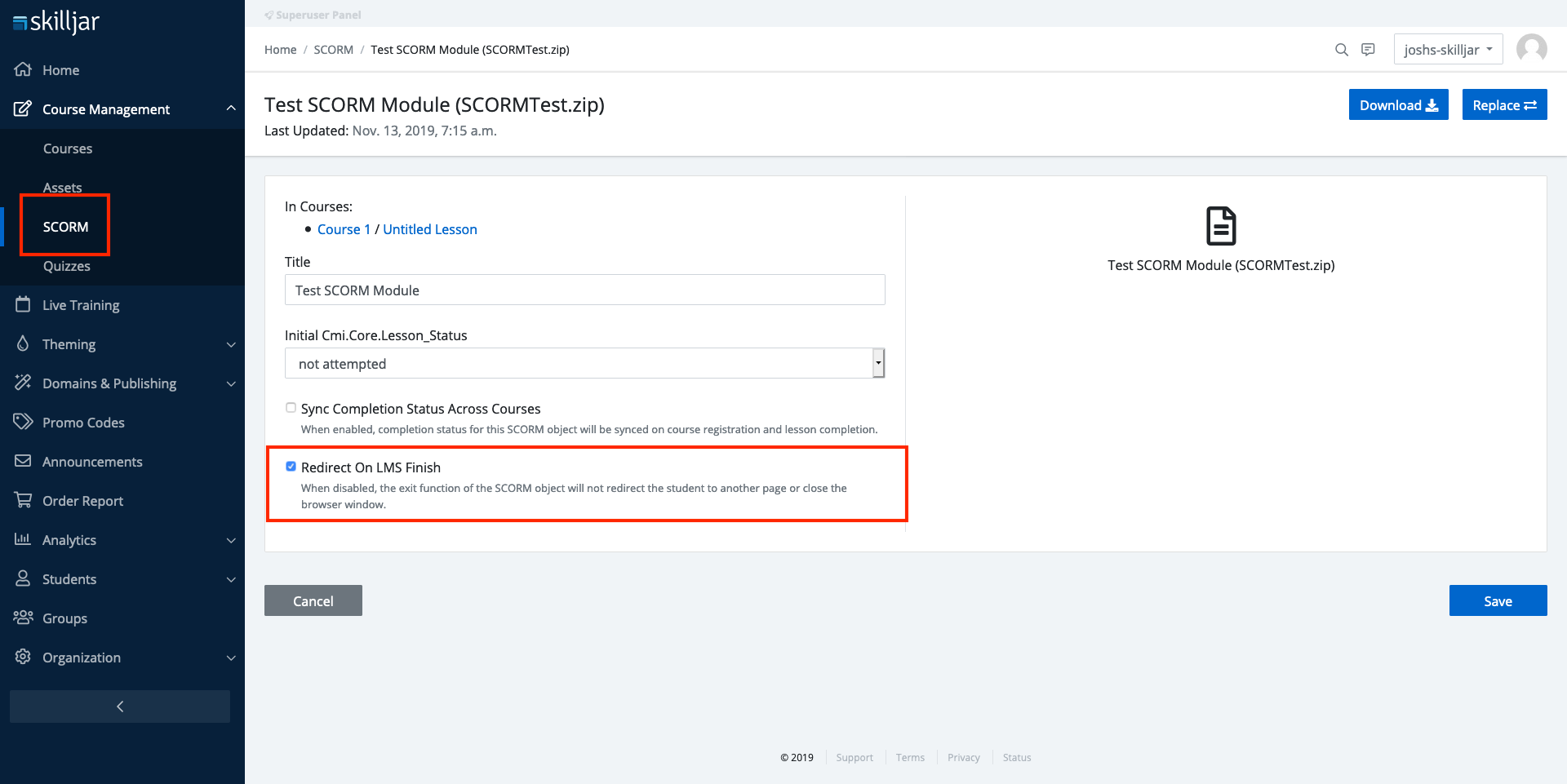Uncheck Redirect On LMS Finish

291,467
